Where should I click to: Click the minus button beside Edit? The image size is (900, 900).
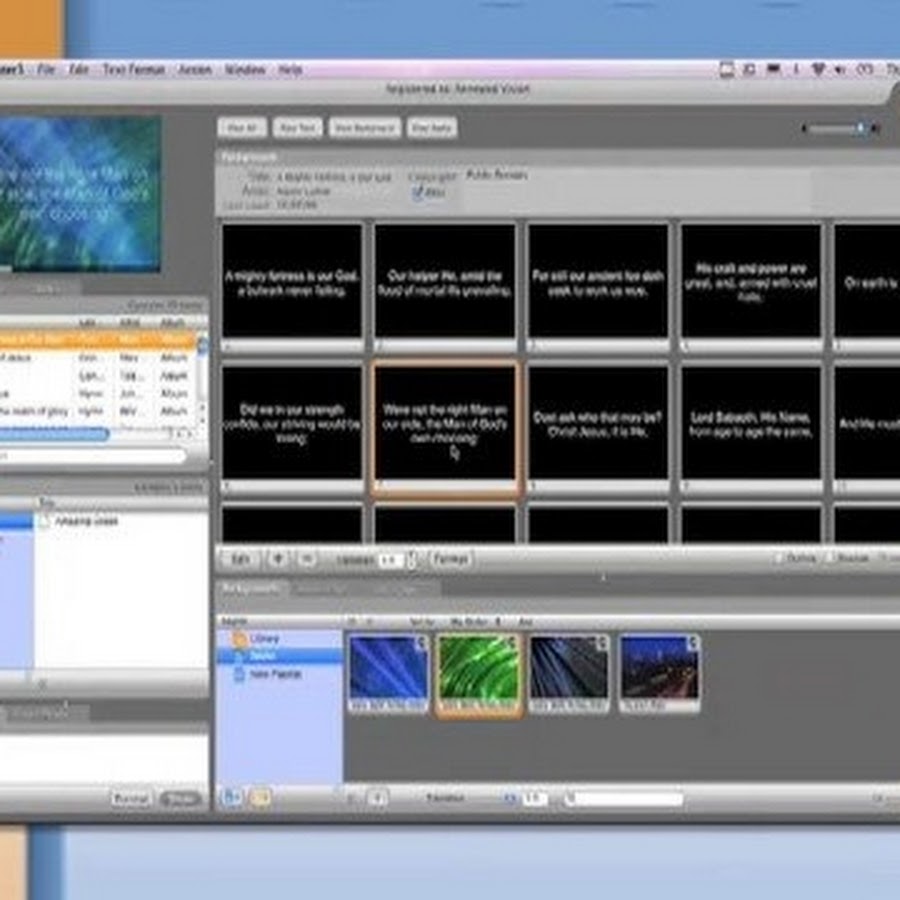[x=307, y=560]
